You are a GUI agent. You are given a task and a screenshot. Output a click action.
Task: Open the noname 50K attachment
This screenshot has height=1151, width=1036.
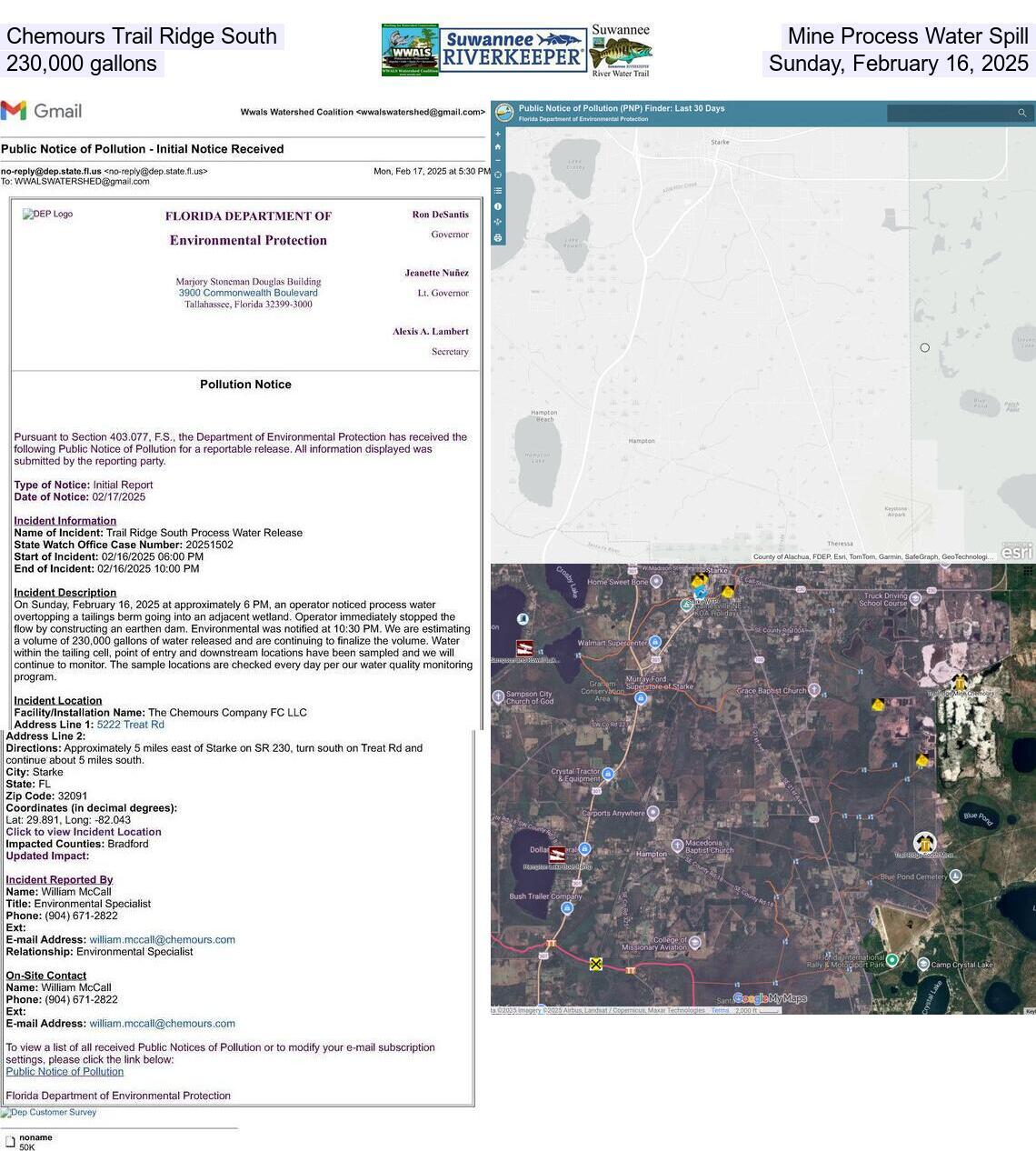coord(28,1142)
